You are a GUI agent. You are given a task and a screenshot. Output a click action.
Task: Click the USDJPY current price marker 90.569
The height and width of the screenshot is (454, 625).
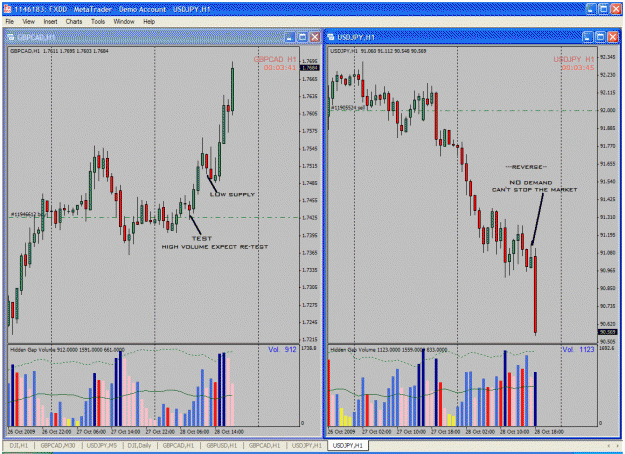(x=608, y=332)
